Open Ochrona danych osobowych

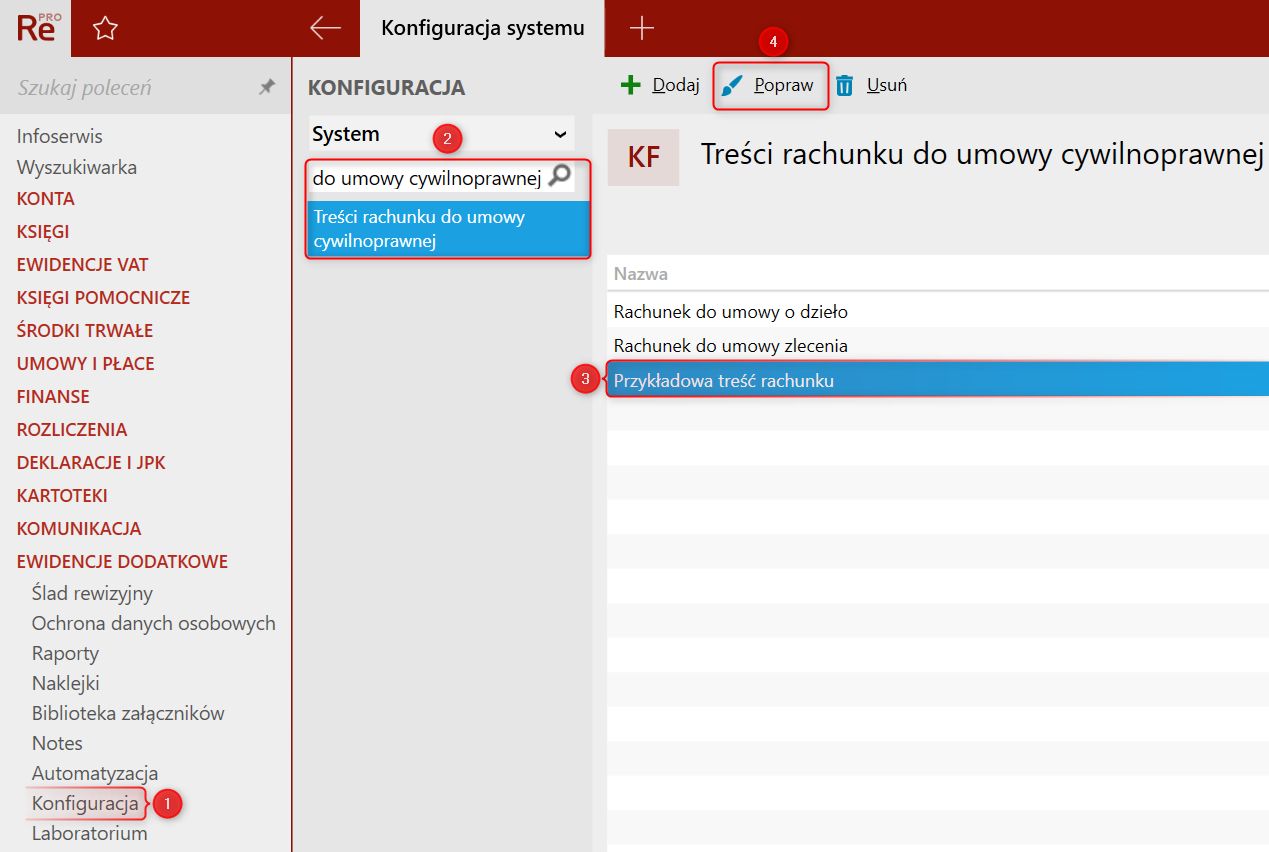click(154, 624)
